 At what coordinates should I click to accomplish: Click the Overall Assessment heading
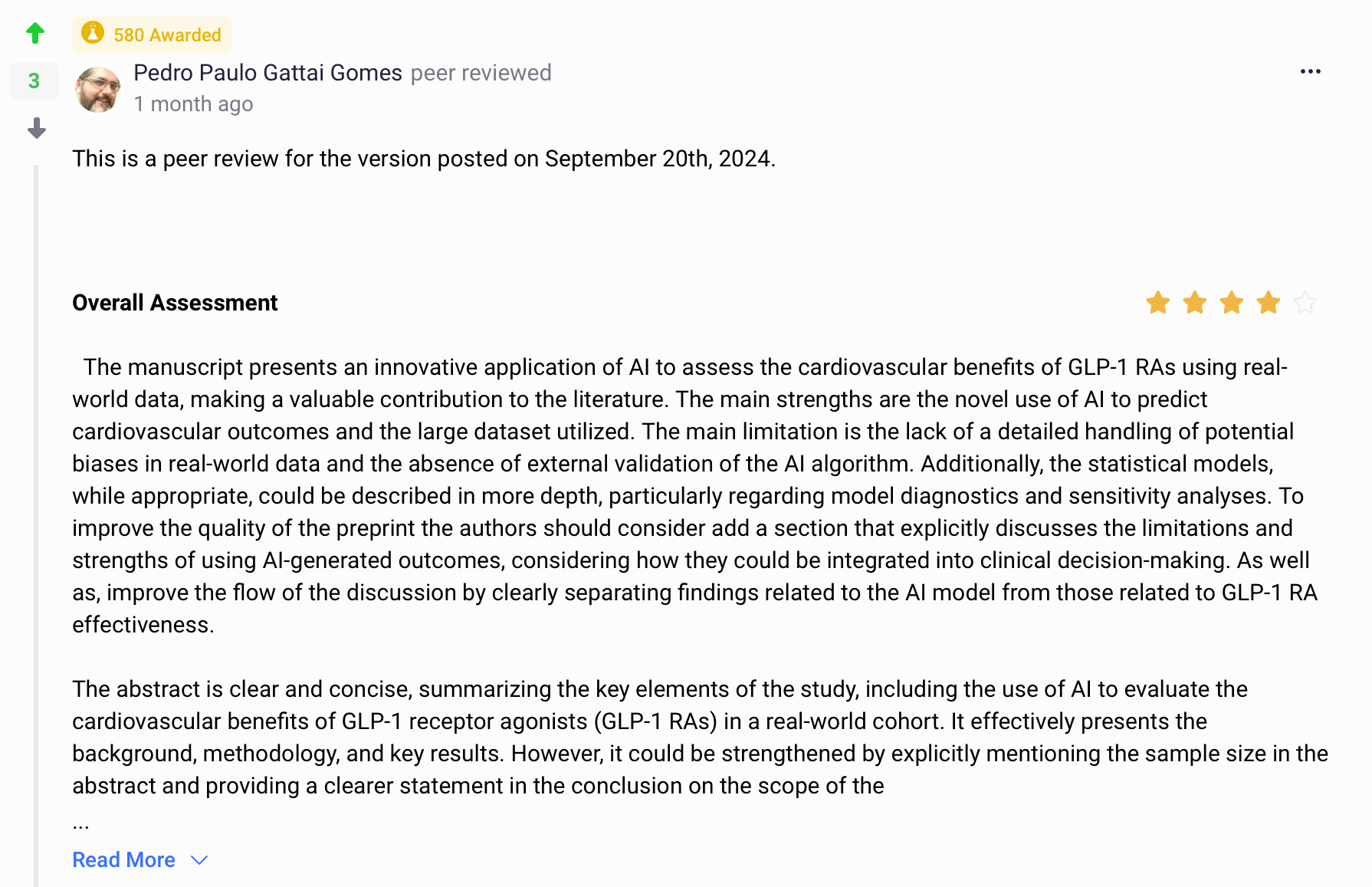point(175,303)
